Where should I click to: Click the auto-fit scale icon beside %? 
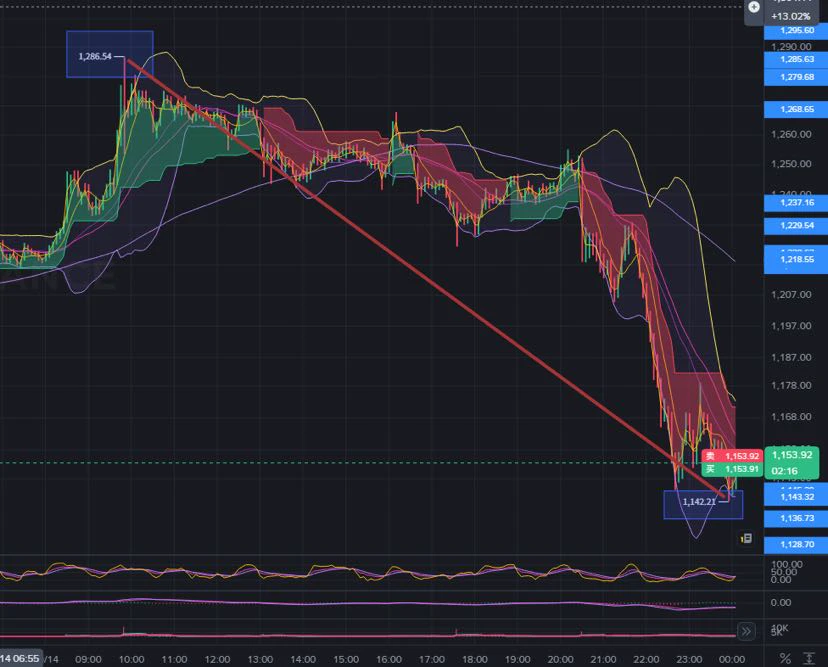tap(809, 659)
